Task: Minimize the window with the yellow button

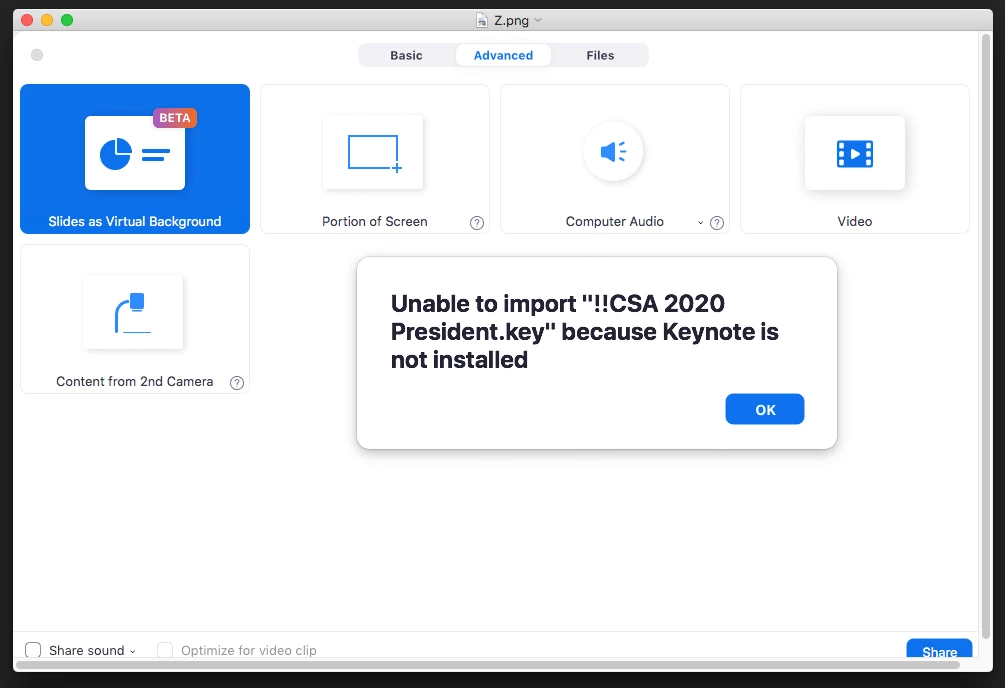Action: [x=47, y=20]
